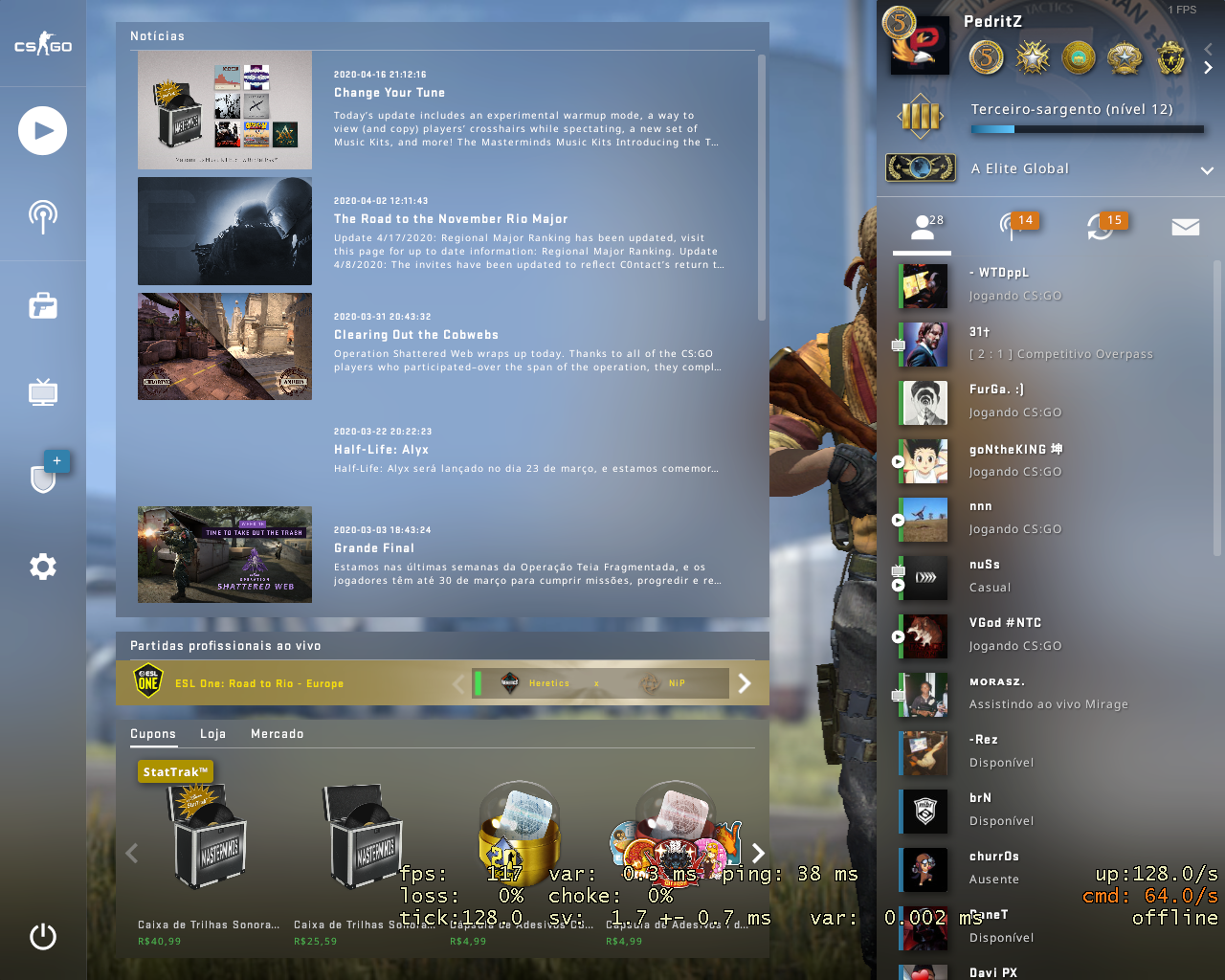1225x980 pixels.
Task: Click the watch icon beside VGod #NTC
Action: pyautogui.click(x=898, y=636)
